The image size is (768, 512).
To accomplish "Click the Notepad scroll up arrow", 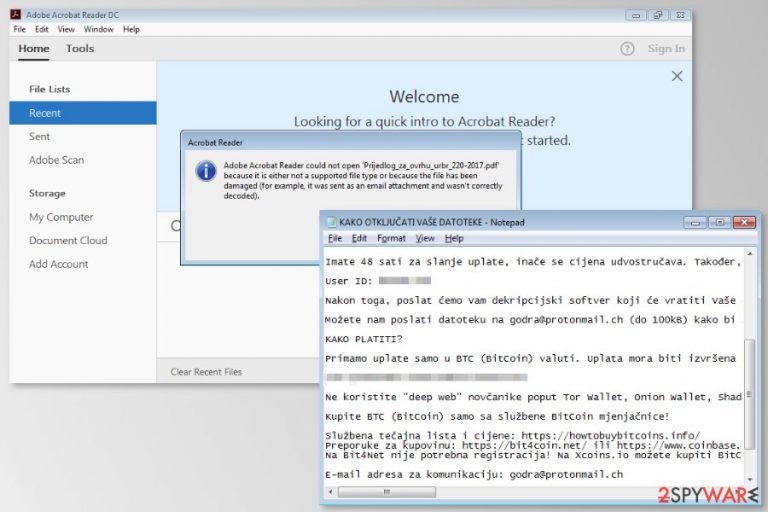I will (x=749, y=254).
